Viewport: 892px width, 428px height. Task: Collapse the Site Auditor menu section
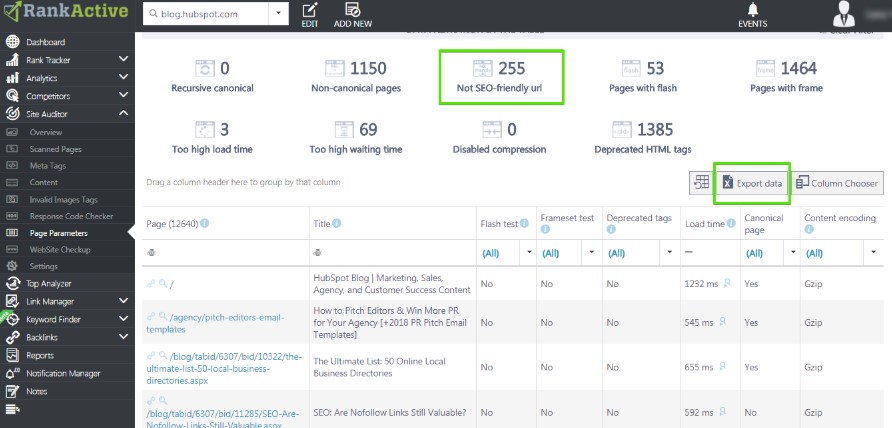pyautogui.click(x=123, y=114)
